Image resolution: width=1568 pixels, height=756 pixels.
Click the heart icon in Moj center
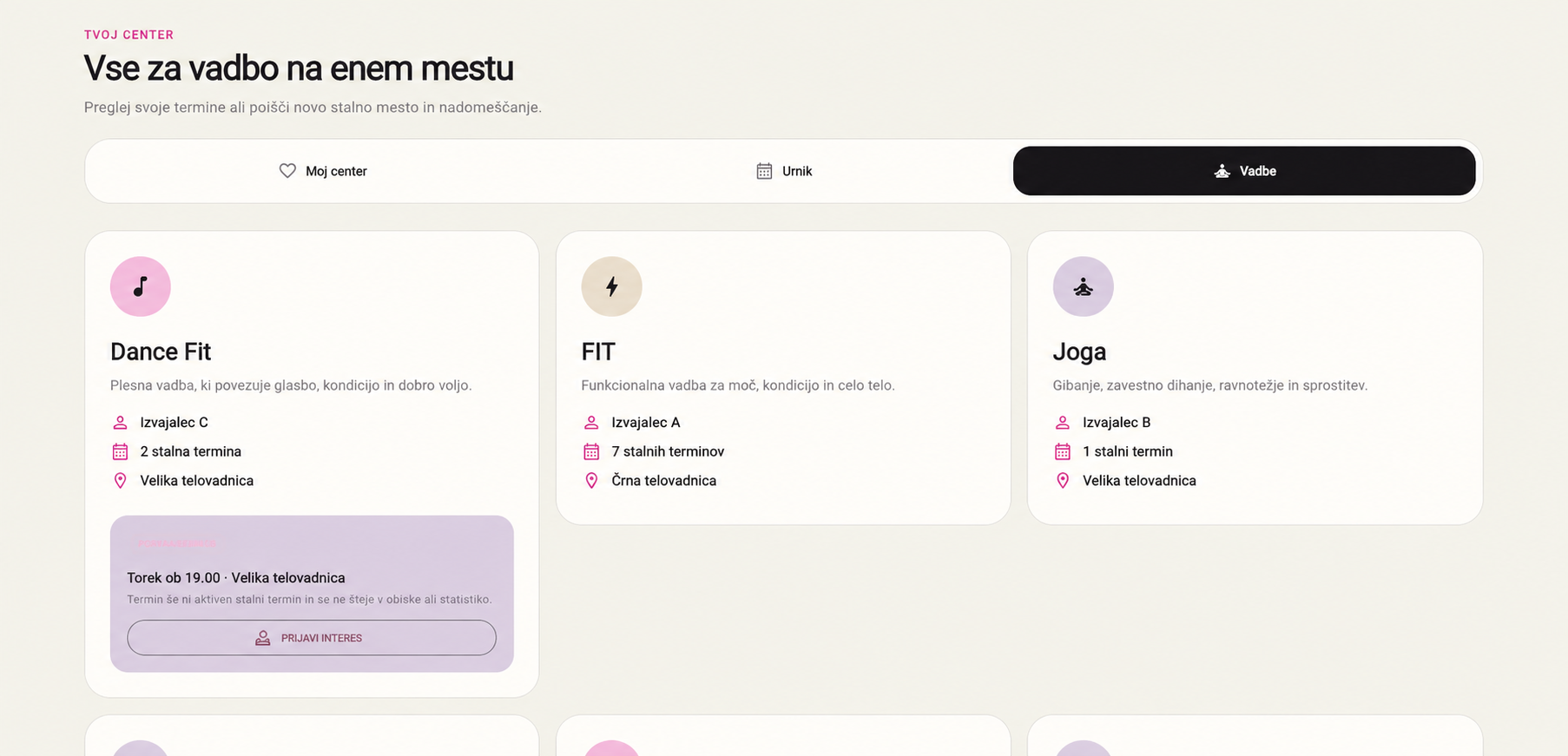pos(287,171)
